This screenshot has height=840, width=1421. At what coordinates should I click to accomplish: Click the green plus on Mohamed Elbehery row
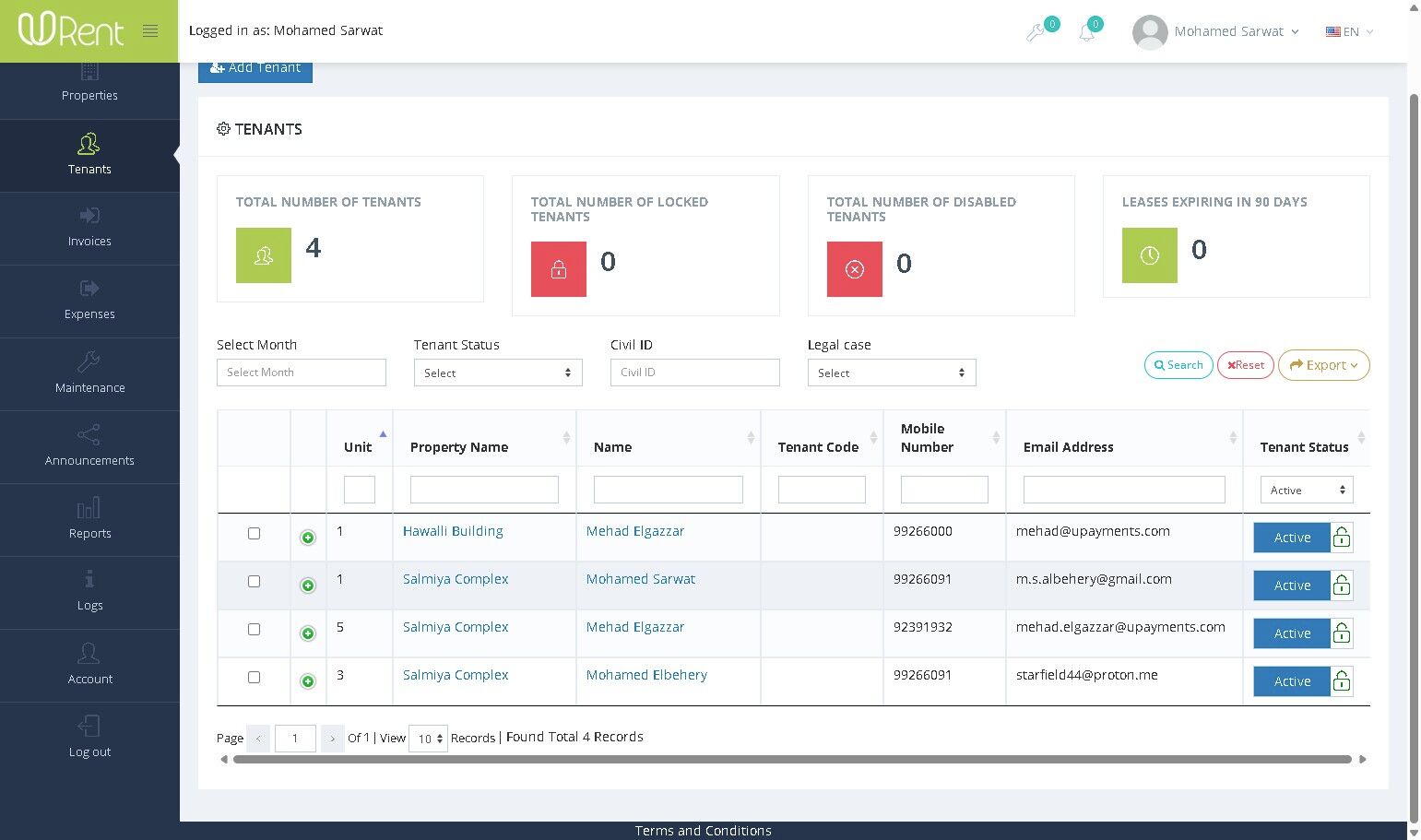tap(308, 681)
